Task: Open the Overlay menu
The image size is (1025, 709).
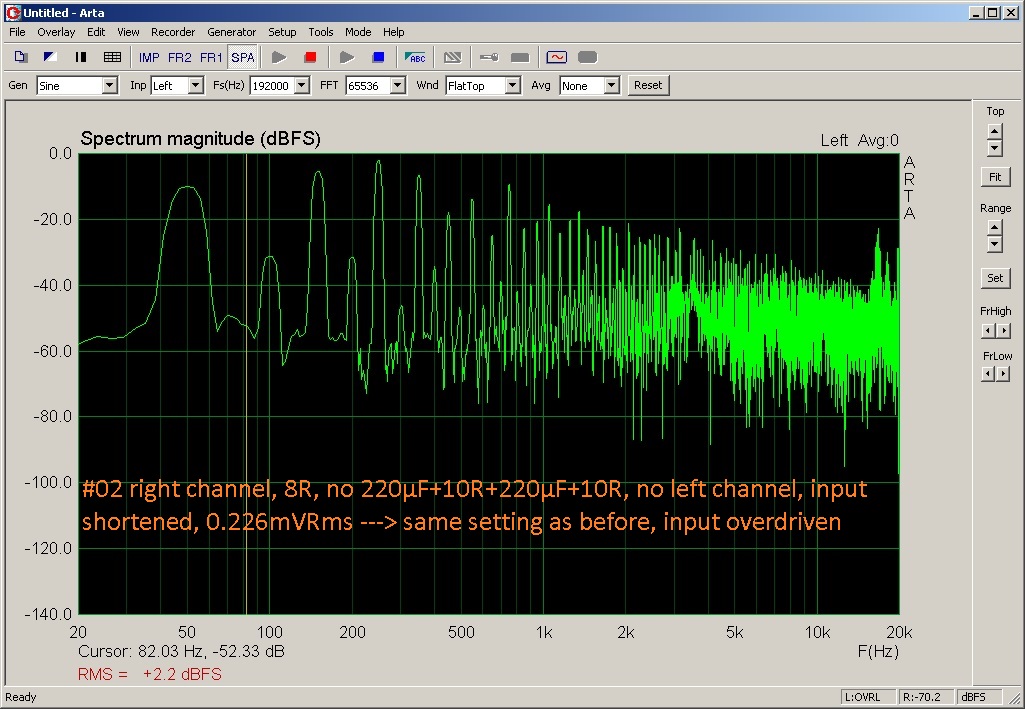Action: point(56,32)
